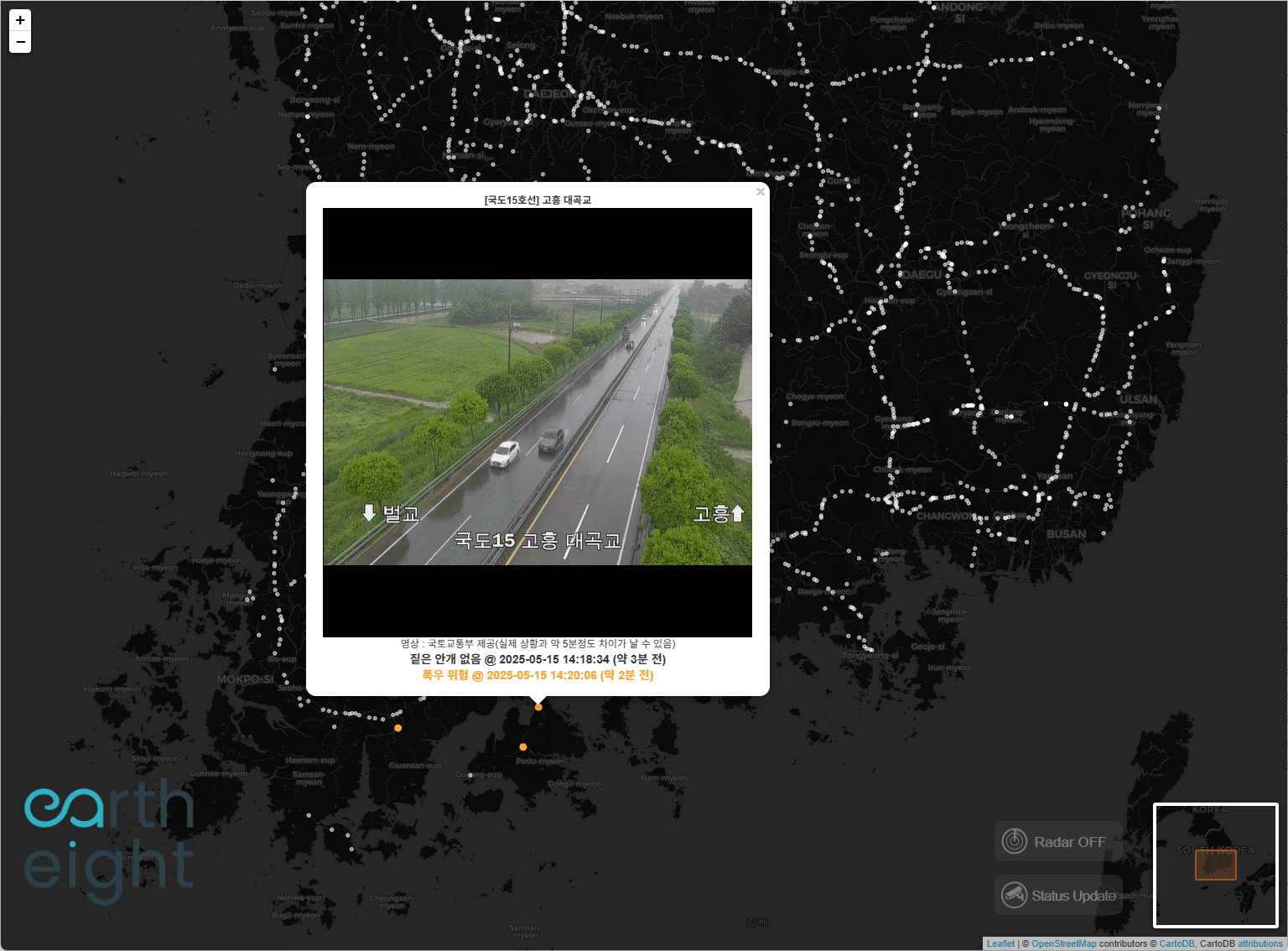The width and height of the screenshot is (1288, 951).
Task: Click the radar icon on the Radar OFF button
Action: point(1015,841)
